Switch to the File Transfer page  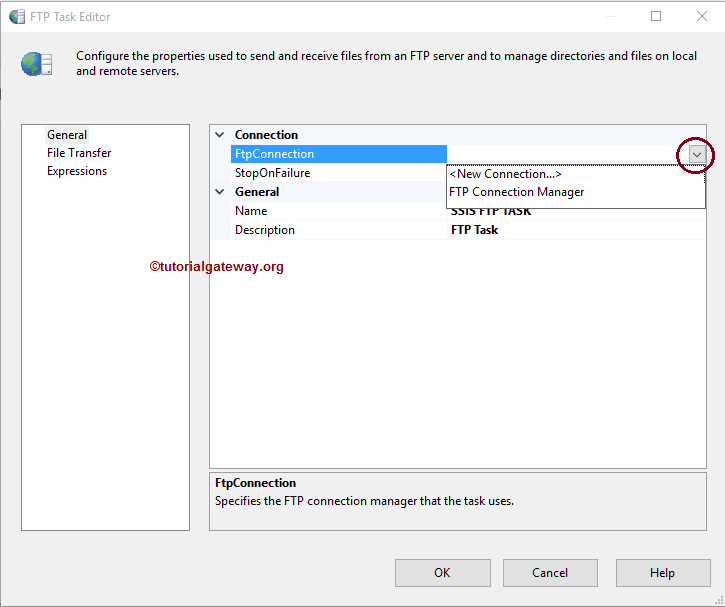pyautogui.click(x=79, y=153)
